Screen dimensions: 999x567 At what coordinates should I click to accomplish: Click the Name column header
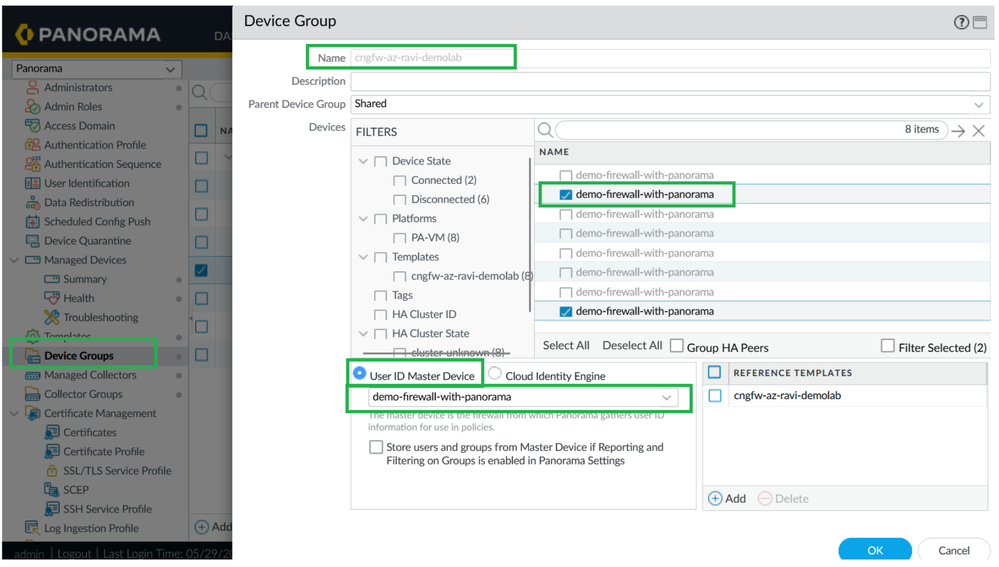554,152
